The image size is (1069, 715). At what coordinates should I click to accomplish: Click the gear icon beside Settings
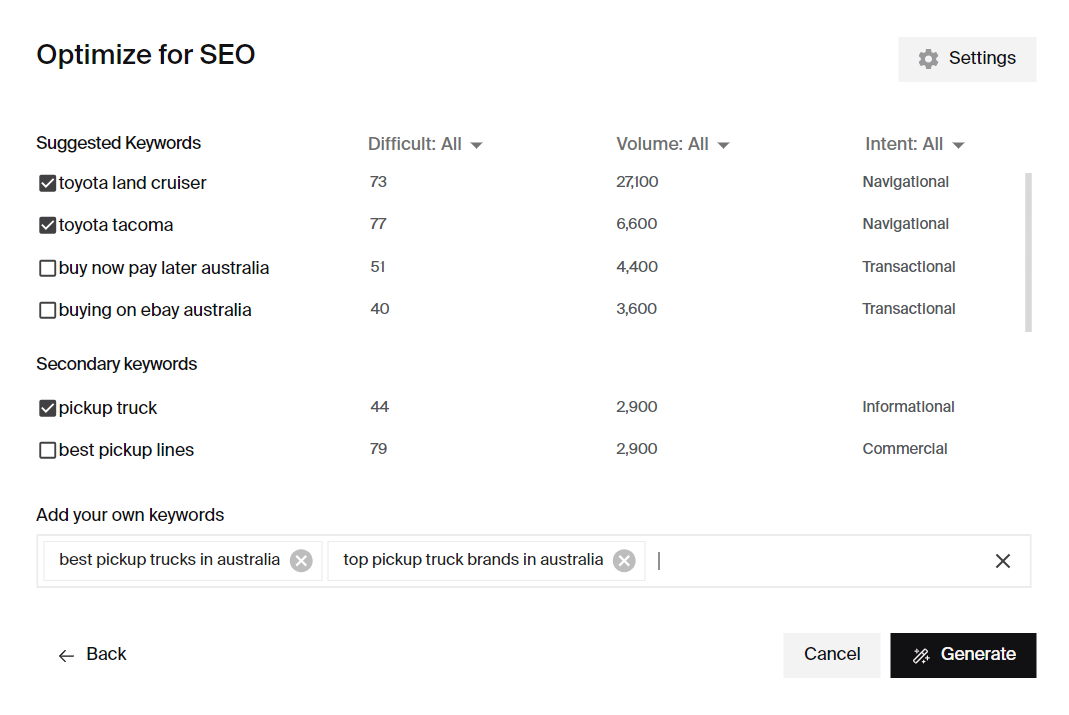coord(928,58)
